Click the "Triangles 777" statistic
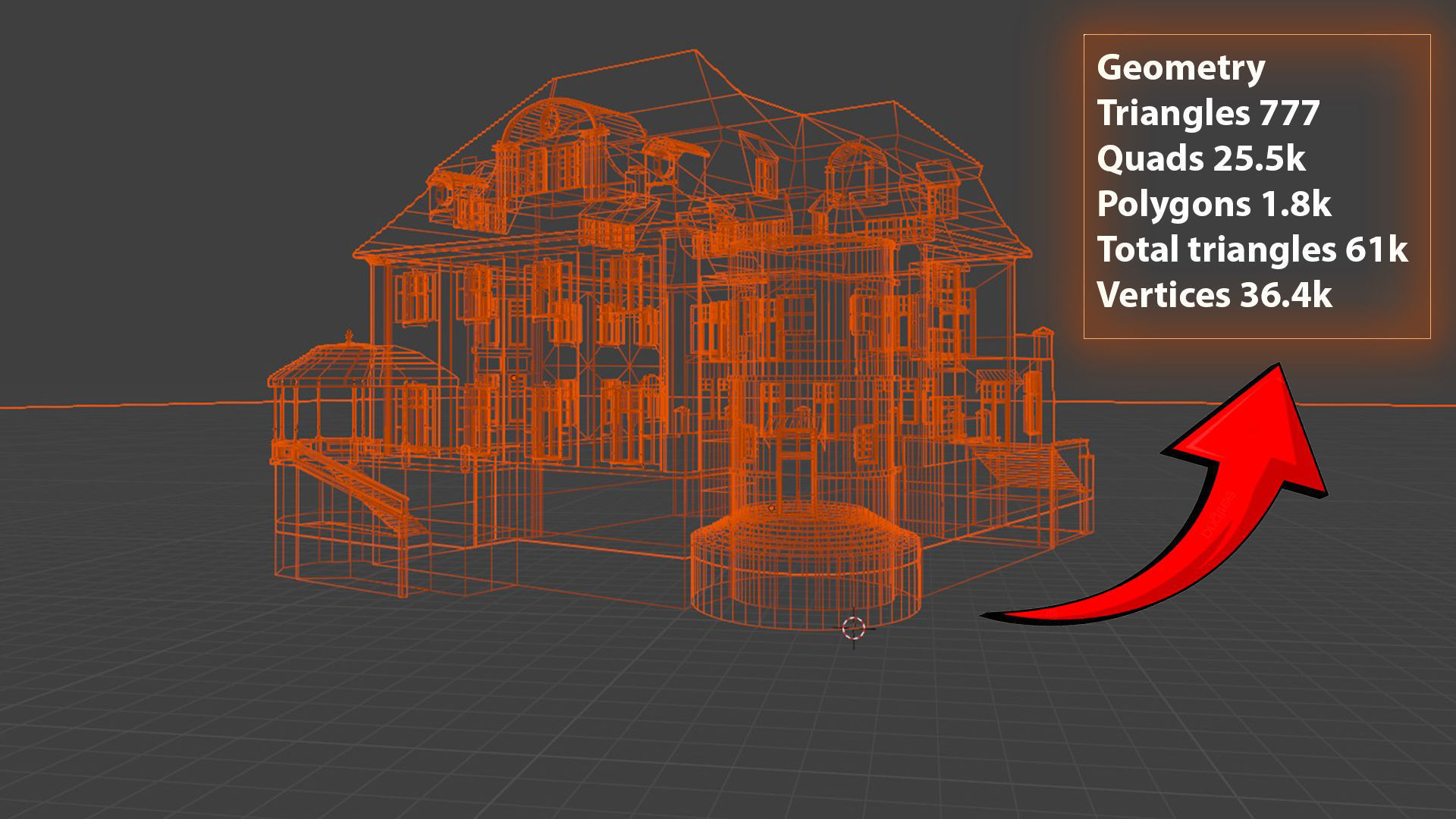 point(1208,114)
